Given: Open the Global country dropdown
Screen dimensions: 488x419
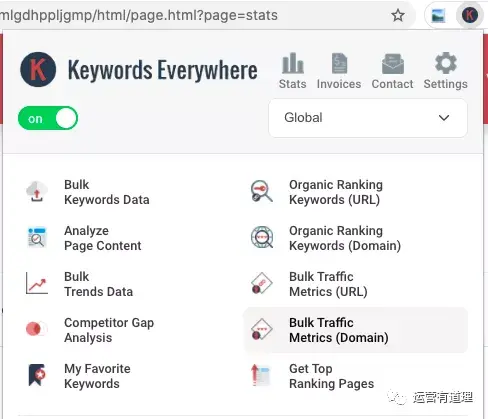Looking at the screenshot, I should 368,118.
